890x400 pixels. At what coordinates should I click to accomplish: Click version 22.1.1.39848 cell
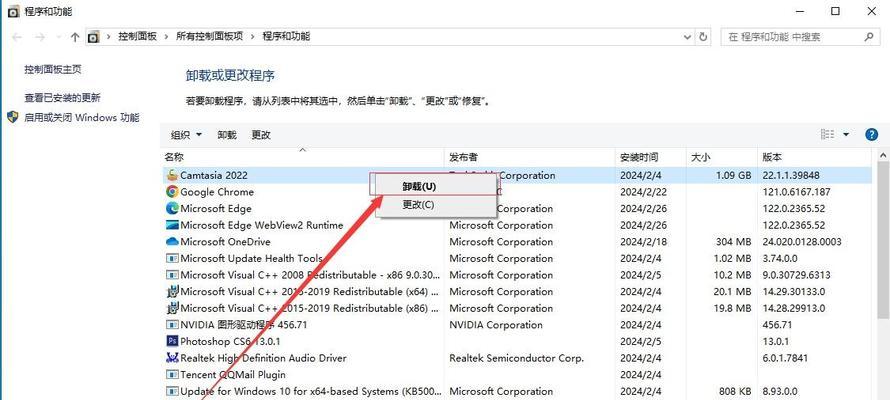(x=791, y=175)
